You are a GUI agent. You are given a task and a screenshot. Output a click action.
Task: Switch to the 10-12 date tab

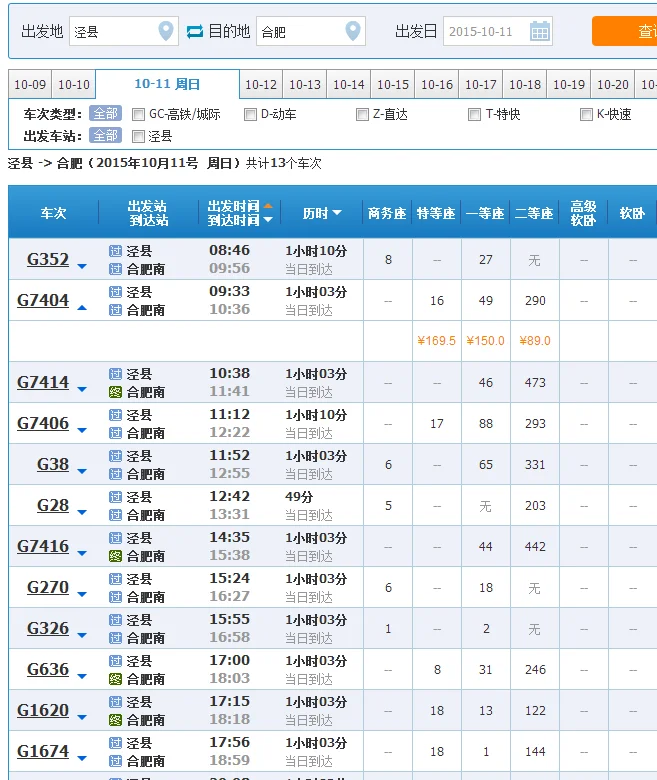point(261,84)
